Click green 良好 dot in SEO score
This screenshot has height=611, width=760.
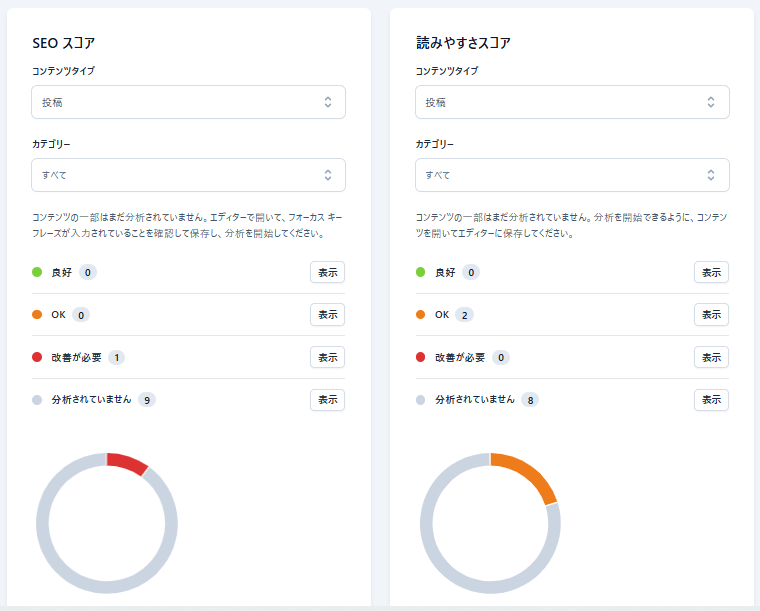click(37, 272)
